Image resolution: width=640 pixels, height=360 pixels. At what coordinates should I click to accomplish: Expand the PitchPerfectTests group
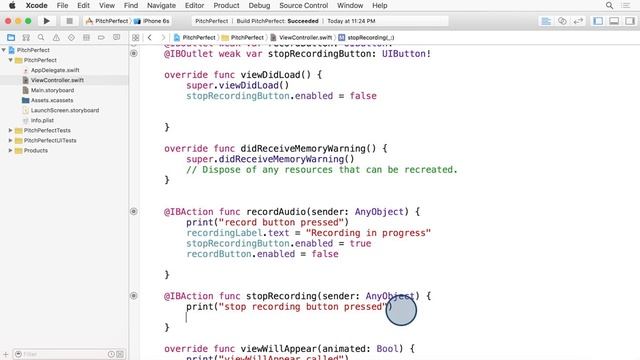[x=11, y=130]
